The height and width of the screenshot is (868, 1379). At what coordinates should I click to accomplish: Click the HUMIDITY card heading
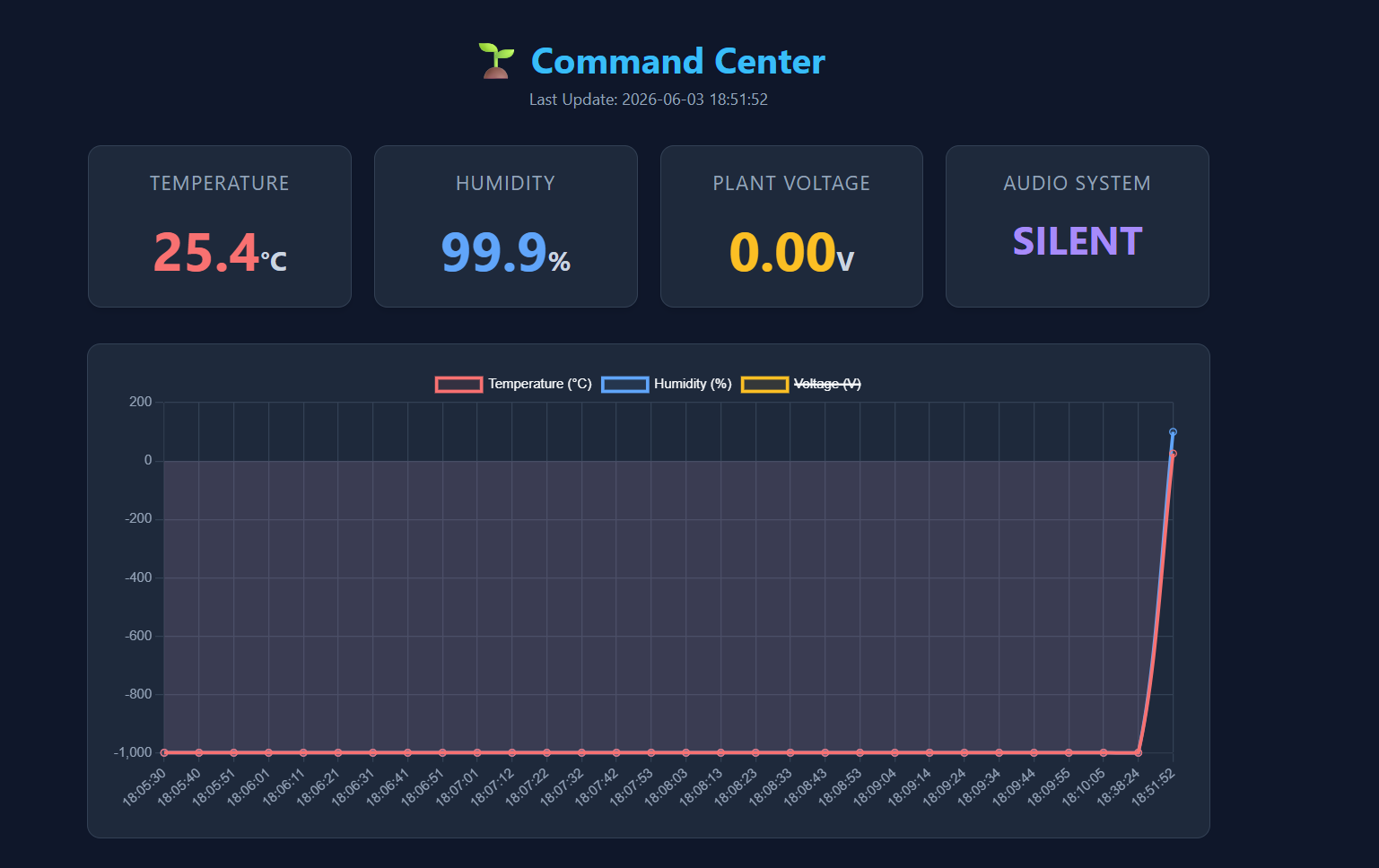[506, 183]
